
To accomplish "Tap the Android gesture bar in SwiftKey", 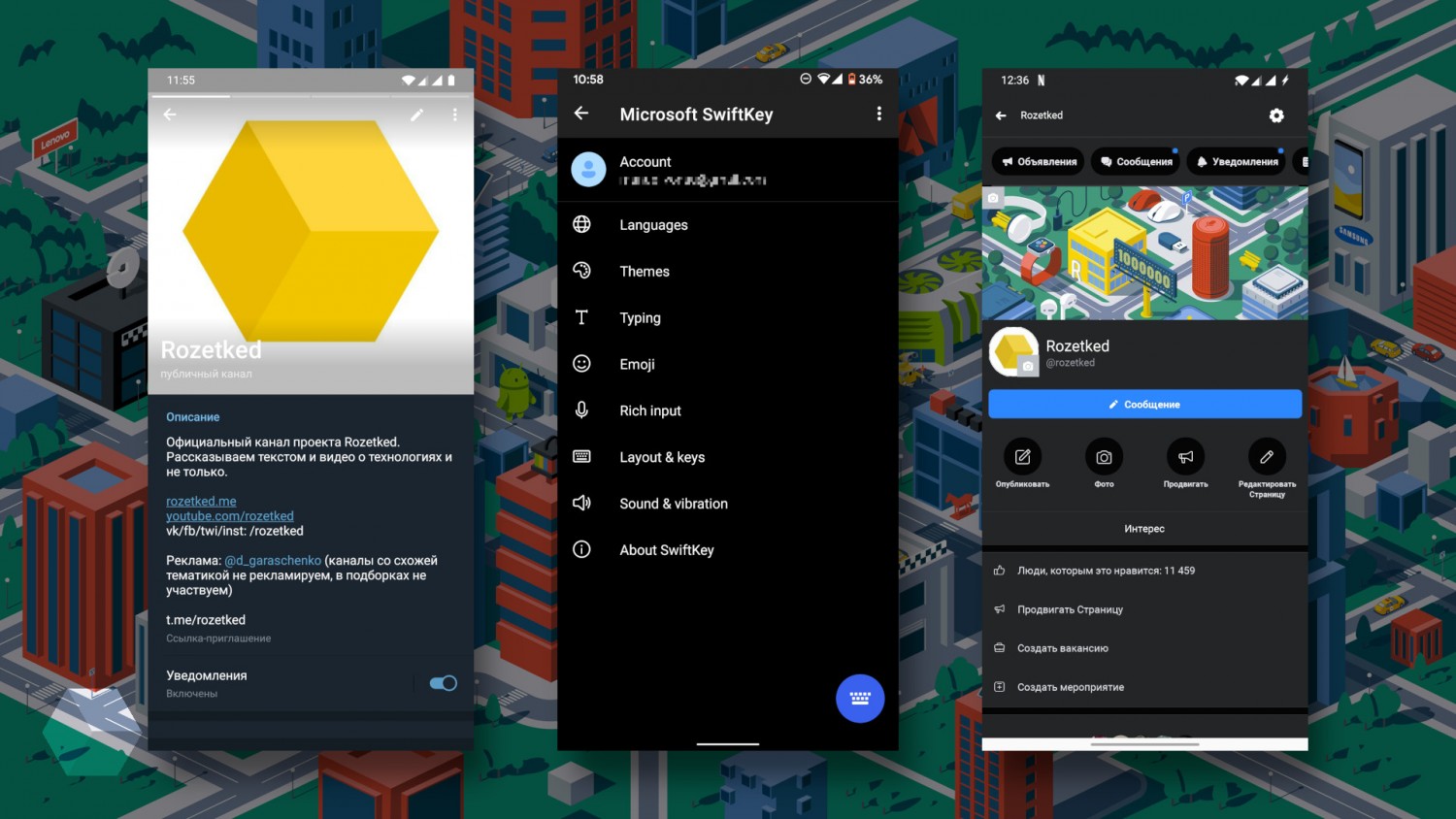I will coord(728,744).
